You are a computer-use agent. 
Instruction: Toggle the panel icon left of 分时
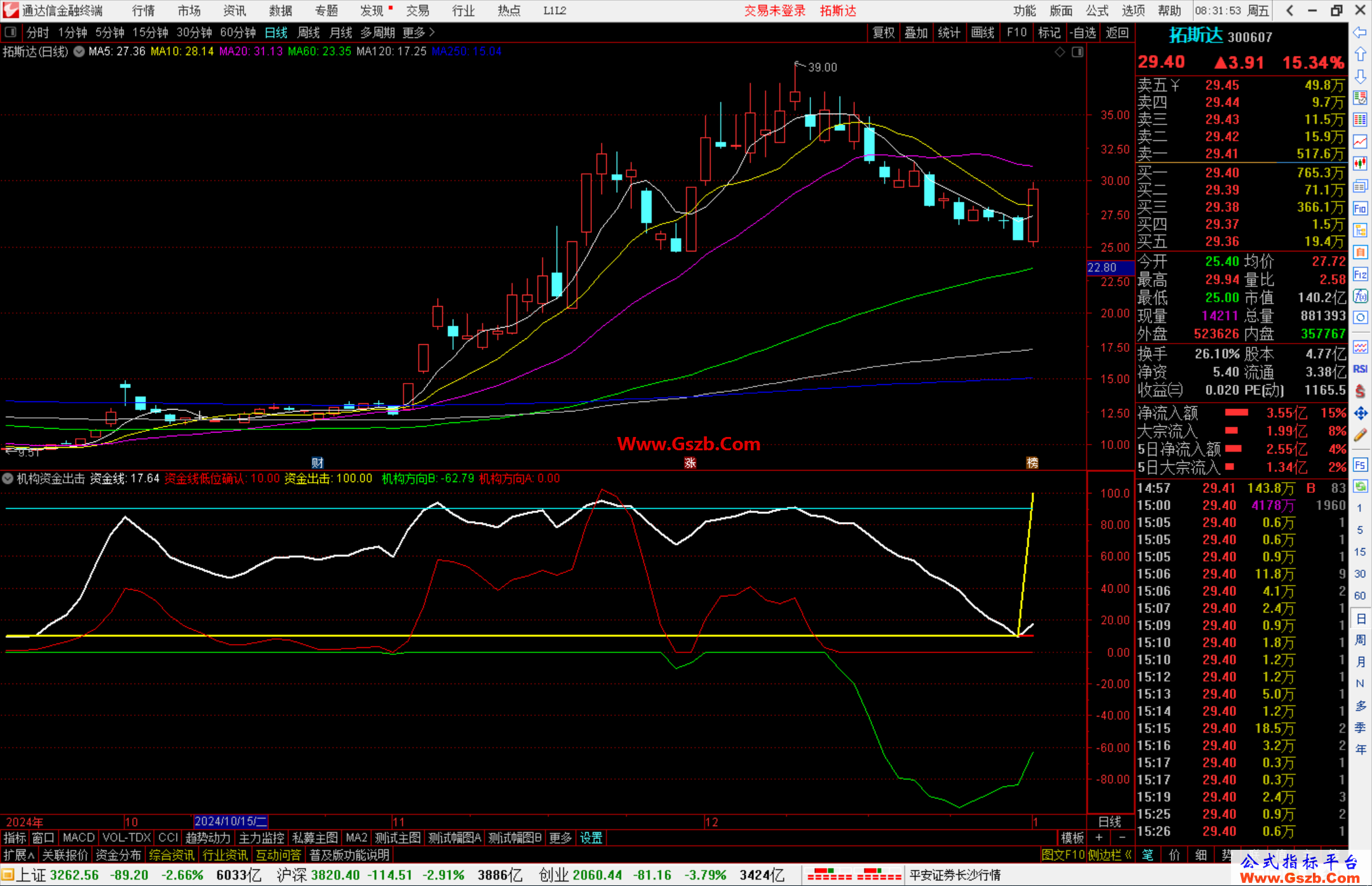click(11, 32)
